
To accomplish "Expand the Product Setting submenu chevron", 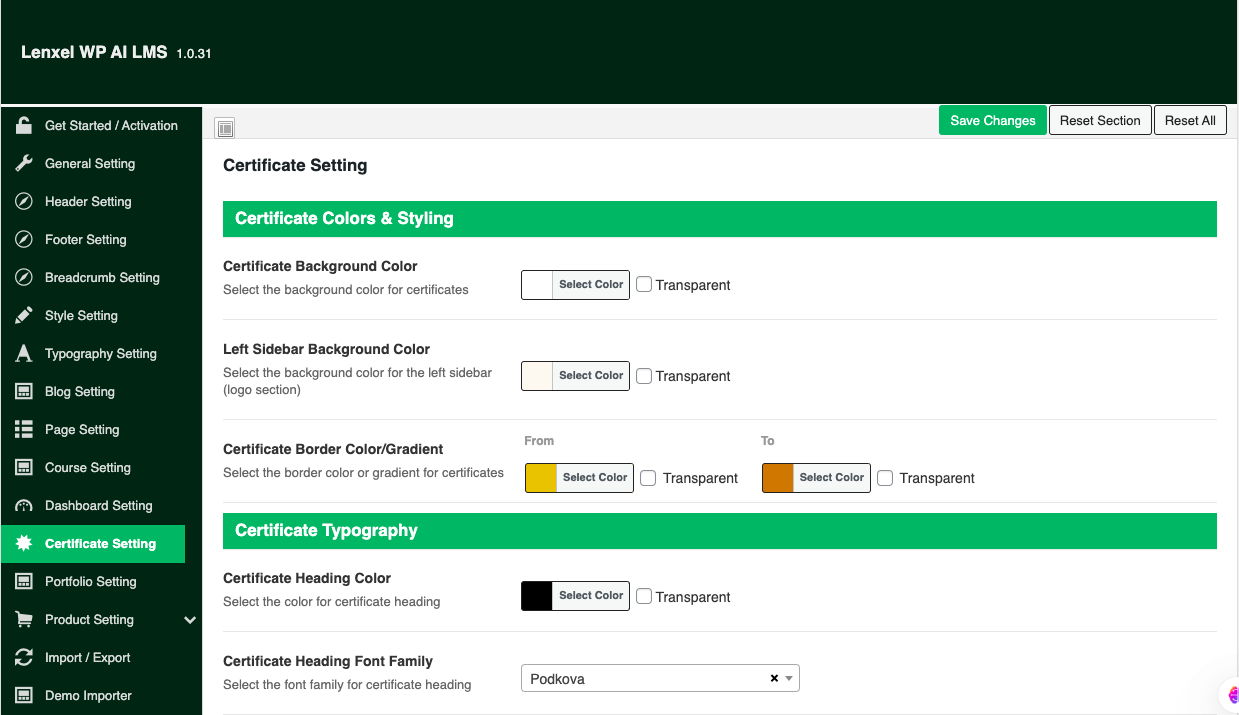I will point(190,620).
